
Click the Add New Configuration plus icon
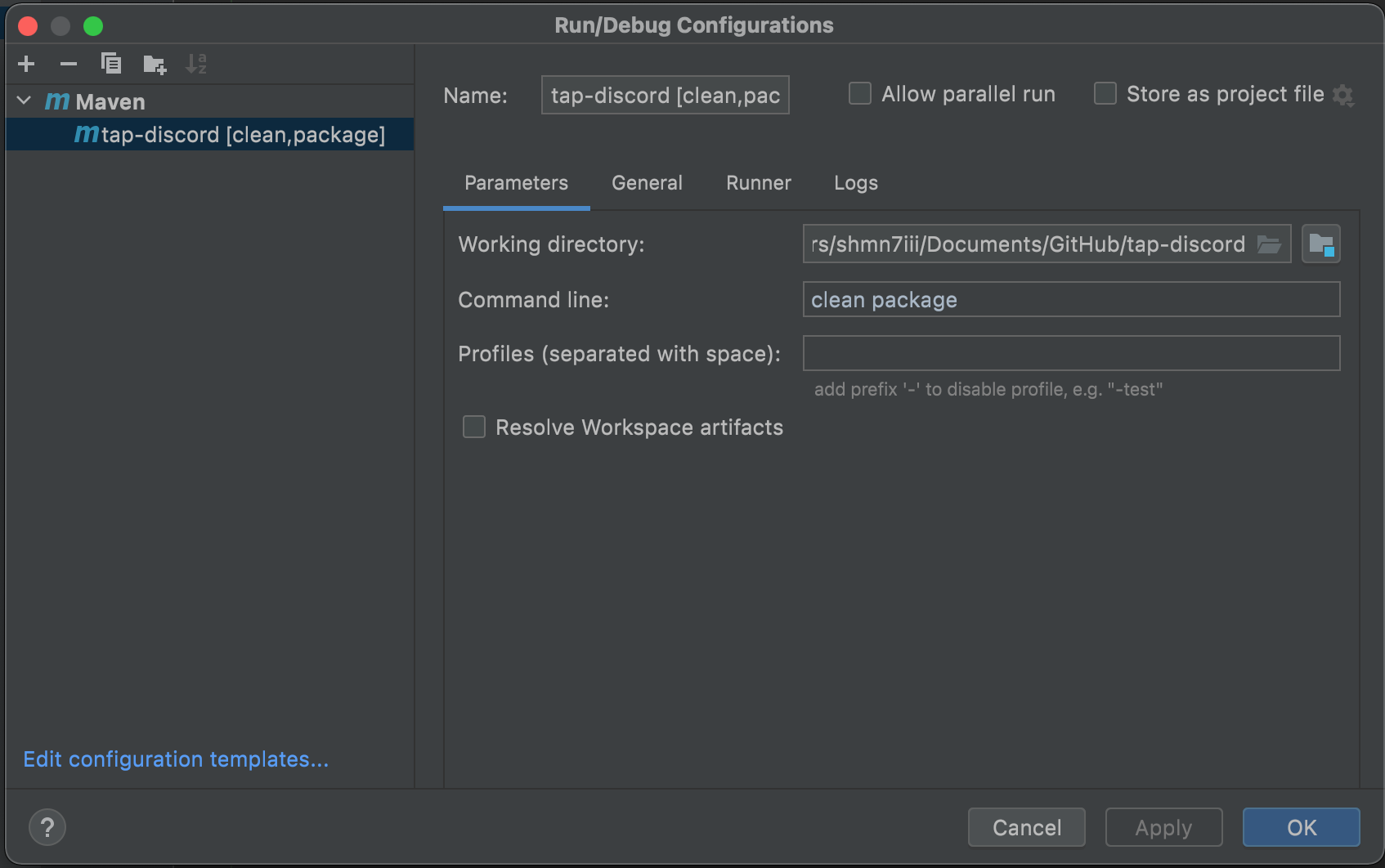pyautogui.click(x=26, y=64)
